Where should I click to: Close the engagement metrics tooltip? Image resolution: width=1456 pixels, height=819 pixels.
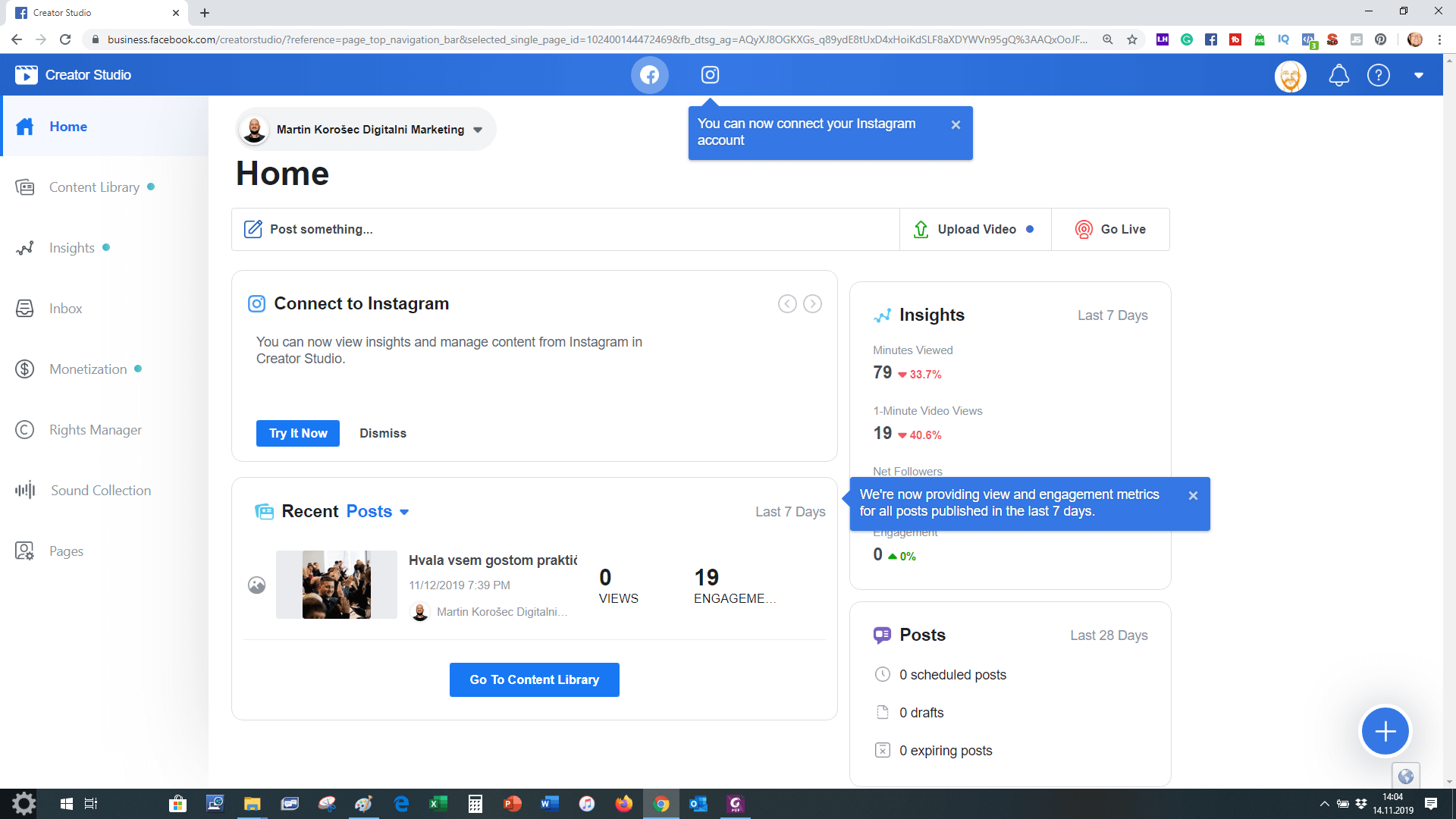click(1193, 496)
